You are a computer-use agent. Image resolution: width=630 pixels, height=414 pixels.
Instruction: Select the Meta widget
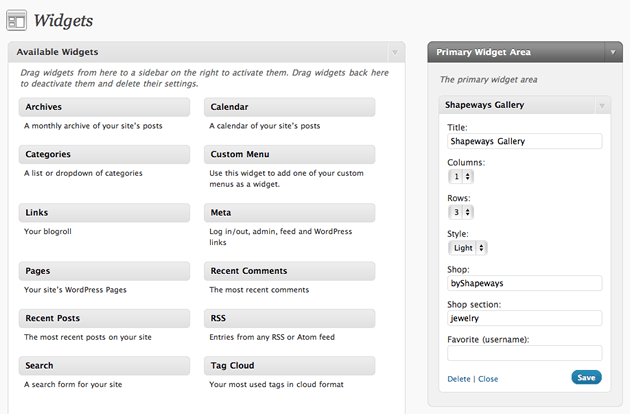(x=289, y=213)
